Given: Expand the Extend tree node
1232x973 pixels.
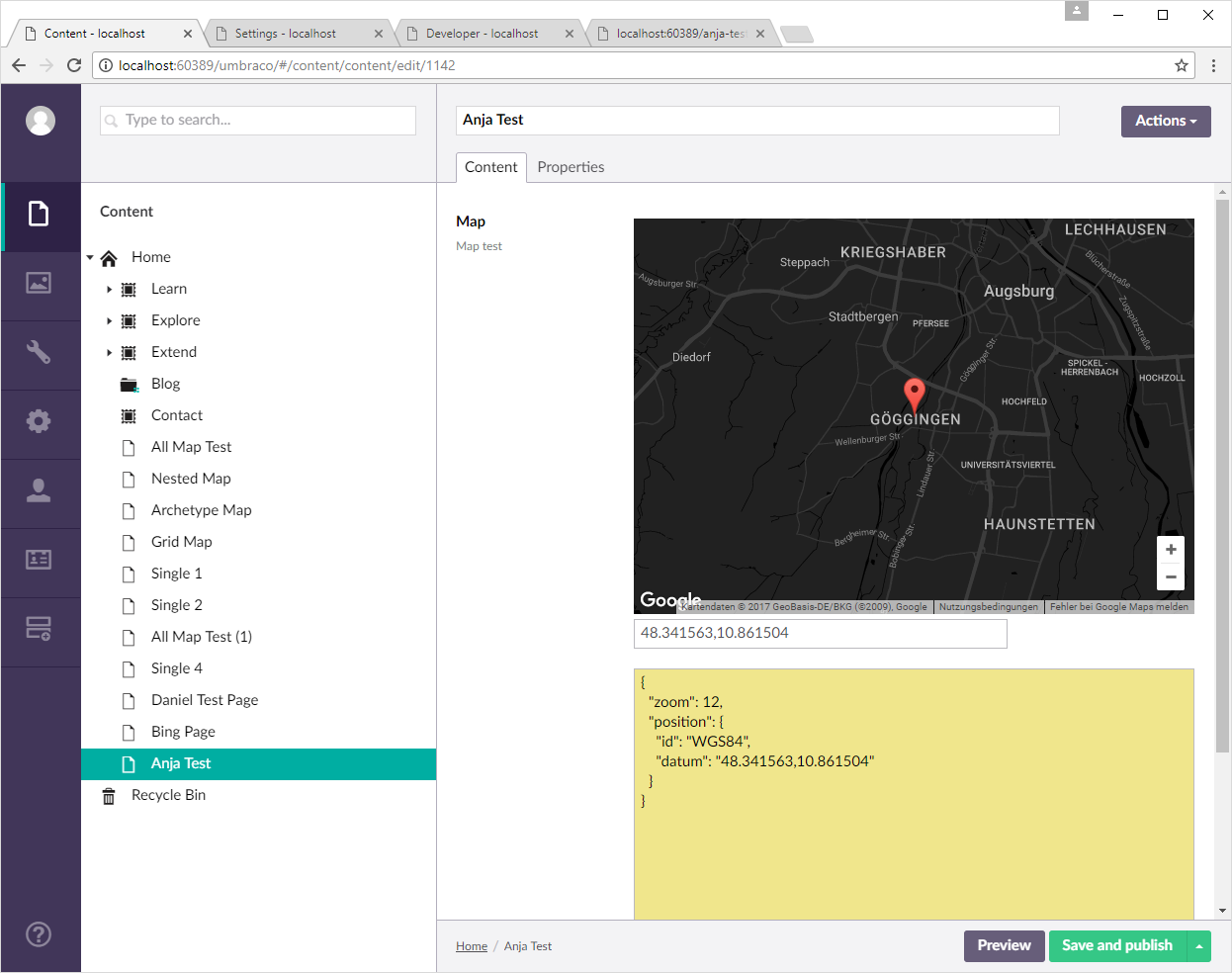Looking at the screenshot, I should click(x=109, y=353).
